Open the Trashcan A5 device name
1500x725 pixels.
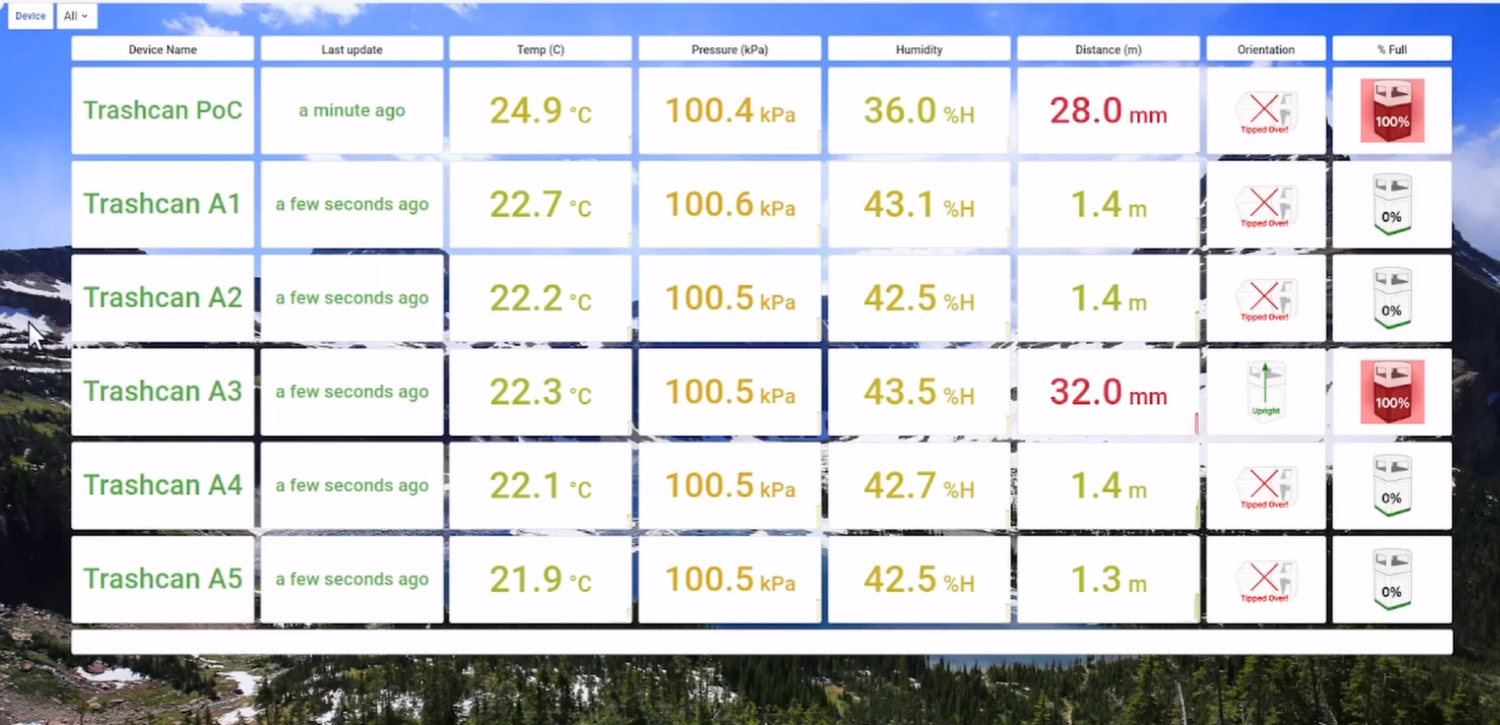pos(162,580)
